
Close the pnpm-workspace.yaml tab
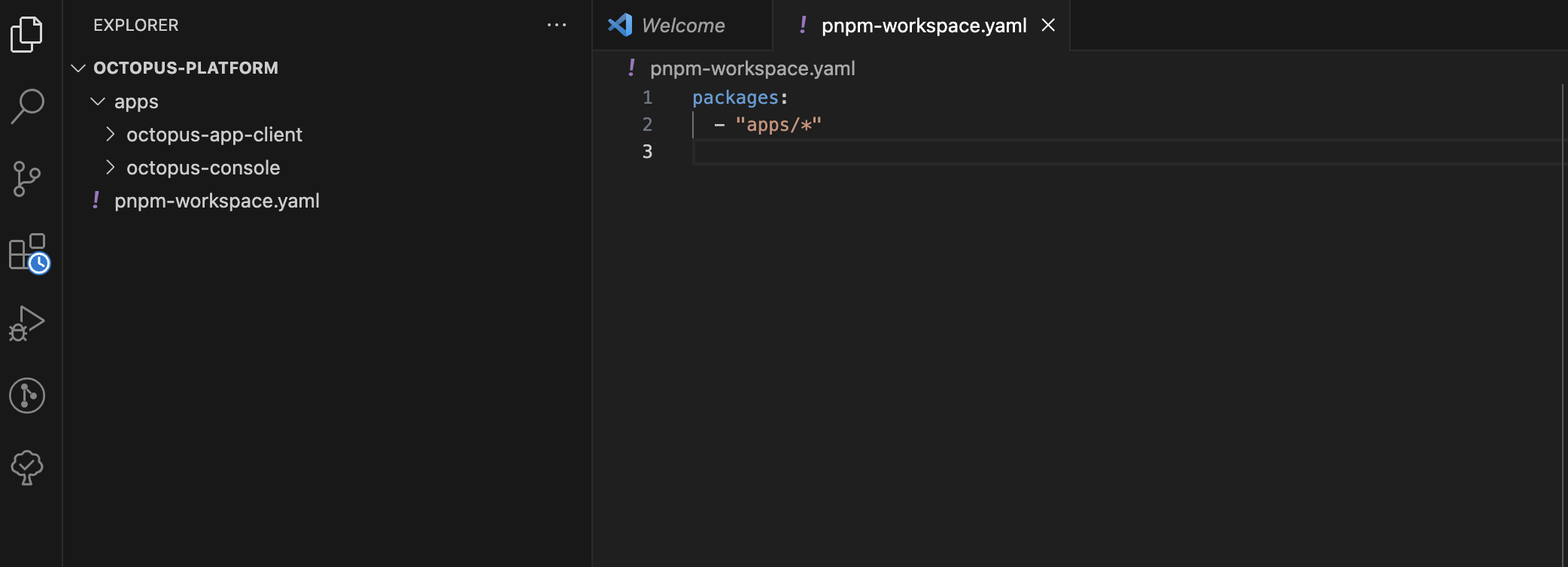click(1048, 25)
